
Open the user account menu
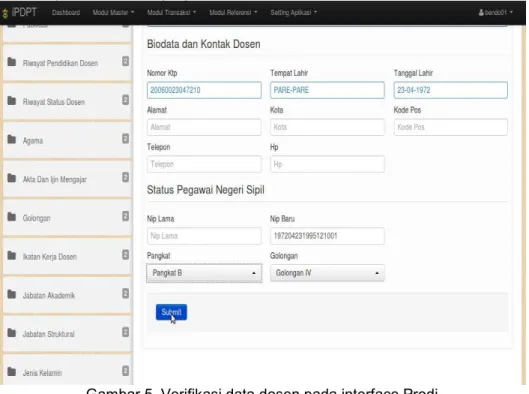tap(496, 12)
